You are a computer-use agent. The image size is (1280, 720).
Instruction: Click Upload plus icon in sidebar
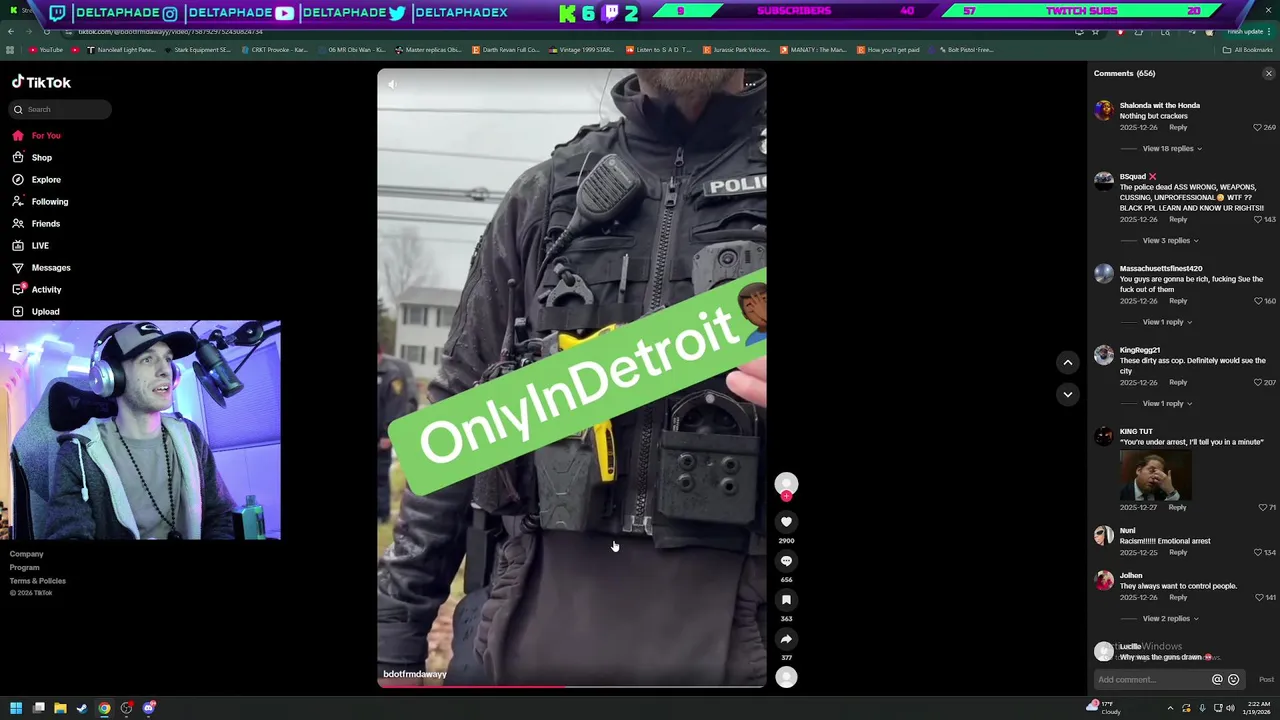(17, 311)
